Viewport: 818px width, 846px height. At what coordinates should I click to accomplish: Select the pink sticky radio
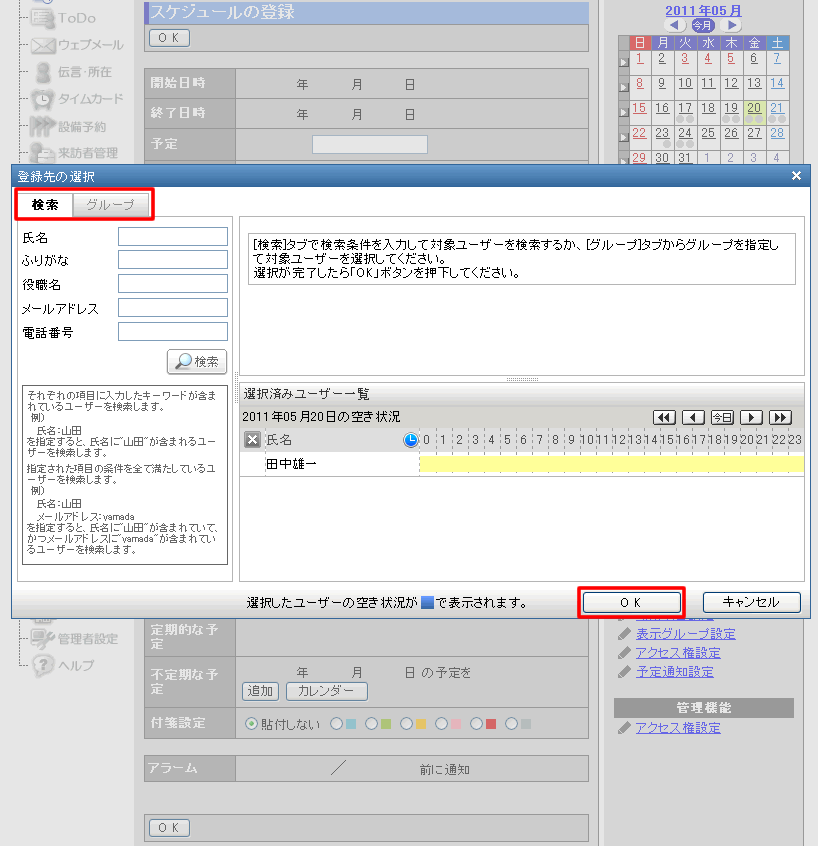point(441,724)
